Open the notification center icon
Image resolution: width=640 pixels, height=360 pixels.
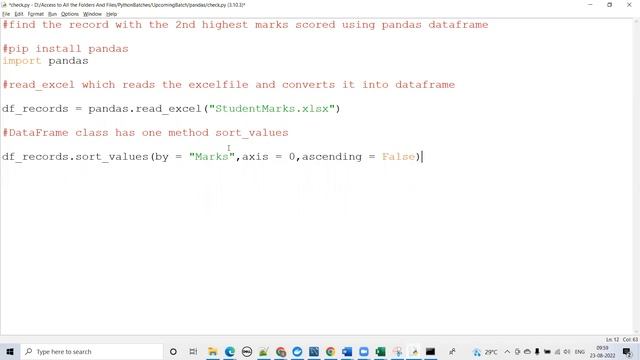click(627, 351)
